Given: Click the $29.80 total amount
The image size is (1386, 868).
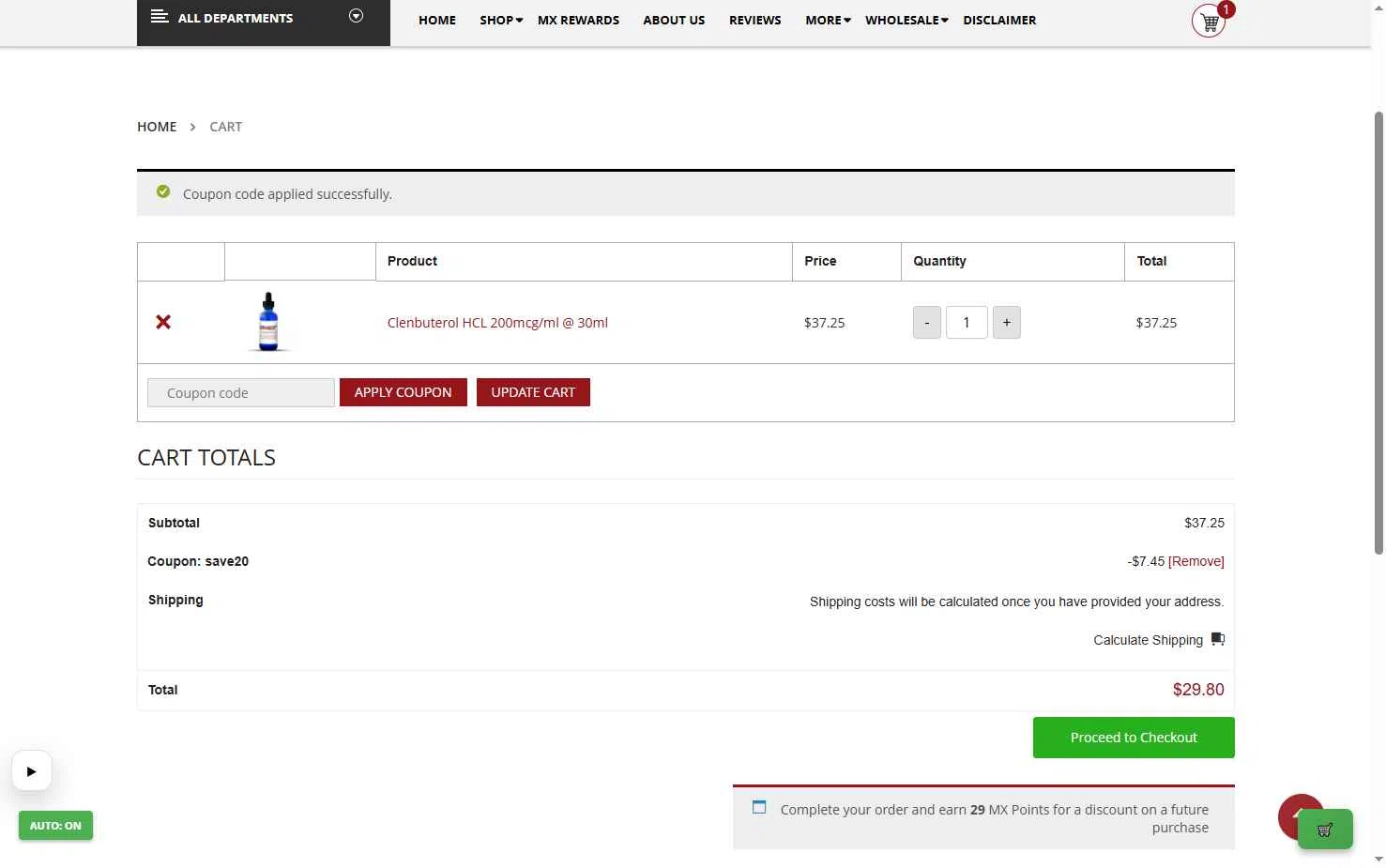Looking at the screenshot, I should (1198, 690).
